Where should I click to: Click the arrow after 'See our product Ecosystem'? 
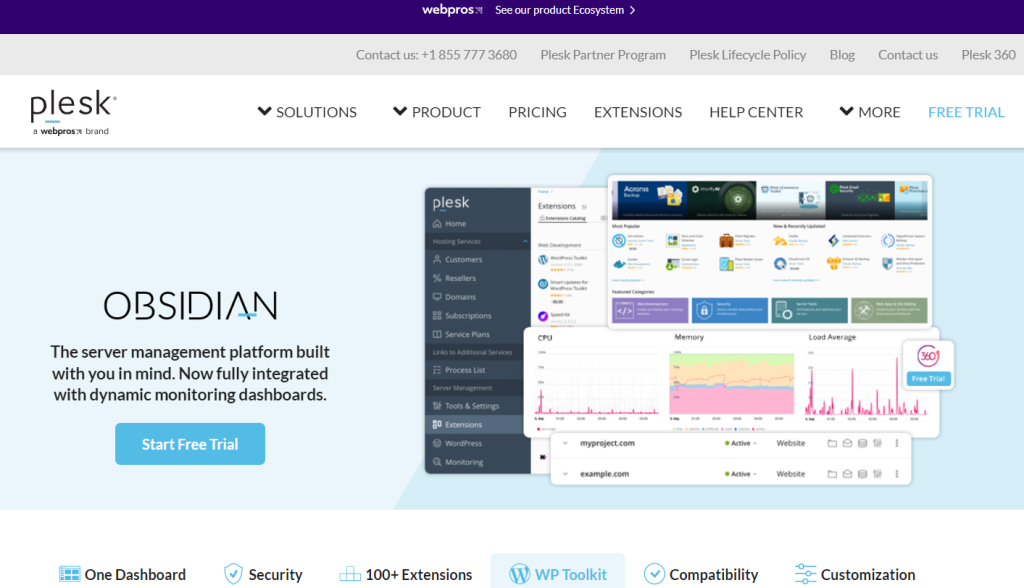[632, 10]
